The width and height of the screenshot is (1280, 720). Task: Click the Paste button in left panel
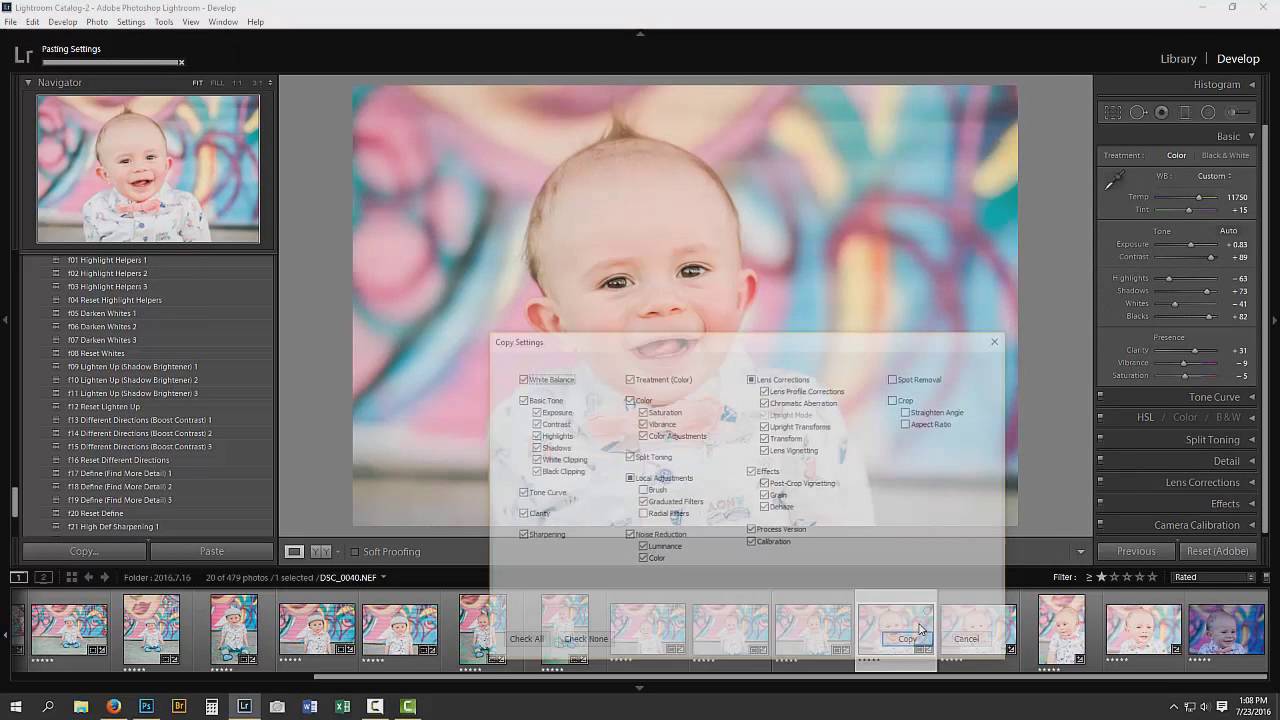point(211,551)
